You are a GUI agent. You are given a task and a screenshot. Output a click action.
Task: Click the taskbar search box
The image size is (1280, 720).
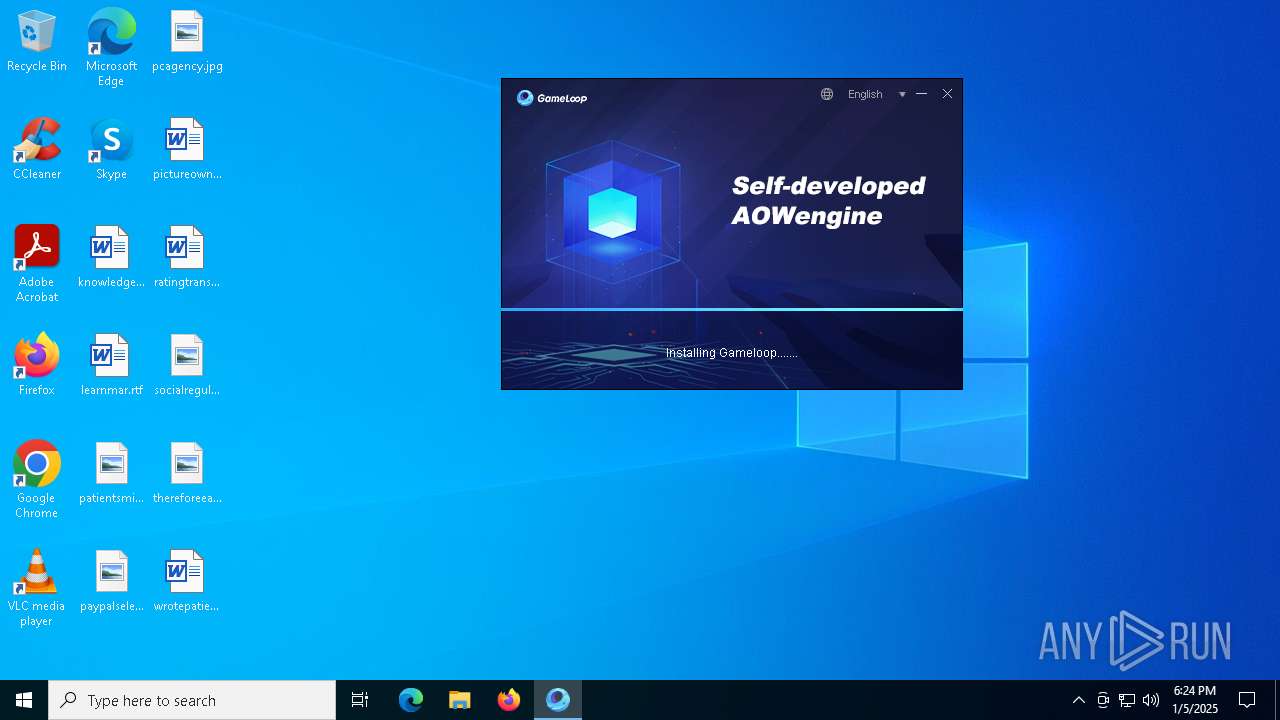[192, 700]
